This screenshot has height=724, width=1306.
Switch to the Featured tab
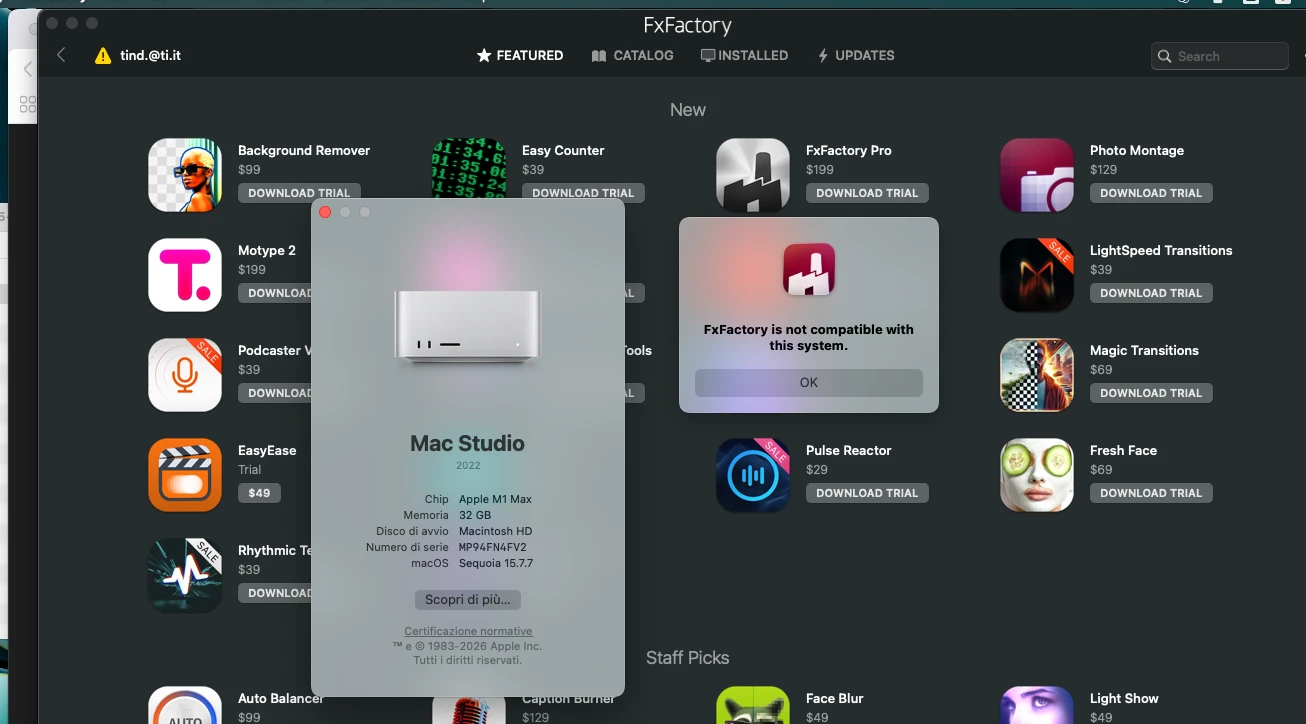(x=520, y=56)
